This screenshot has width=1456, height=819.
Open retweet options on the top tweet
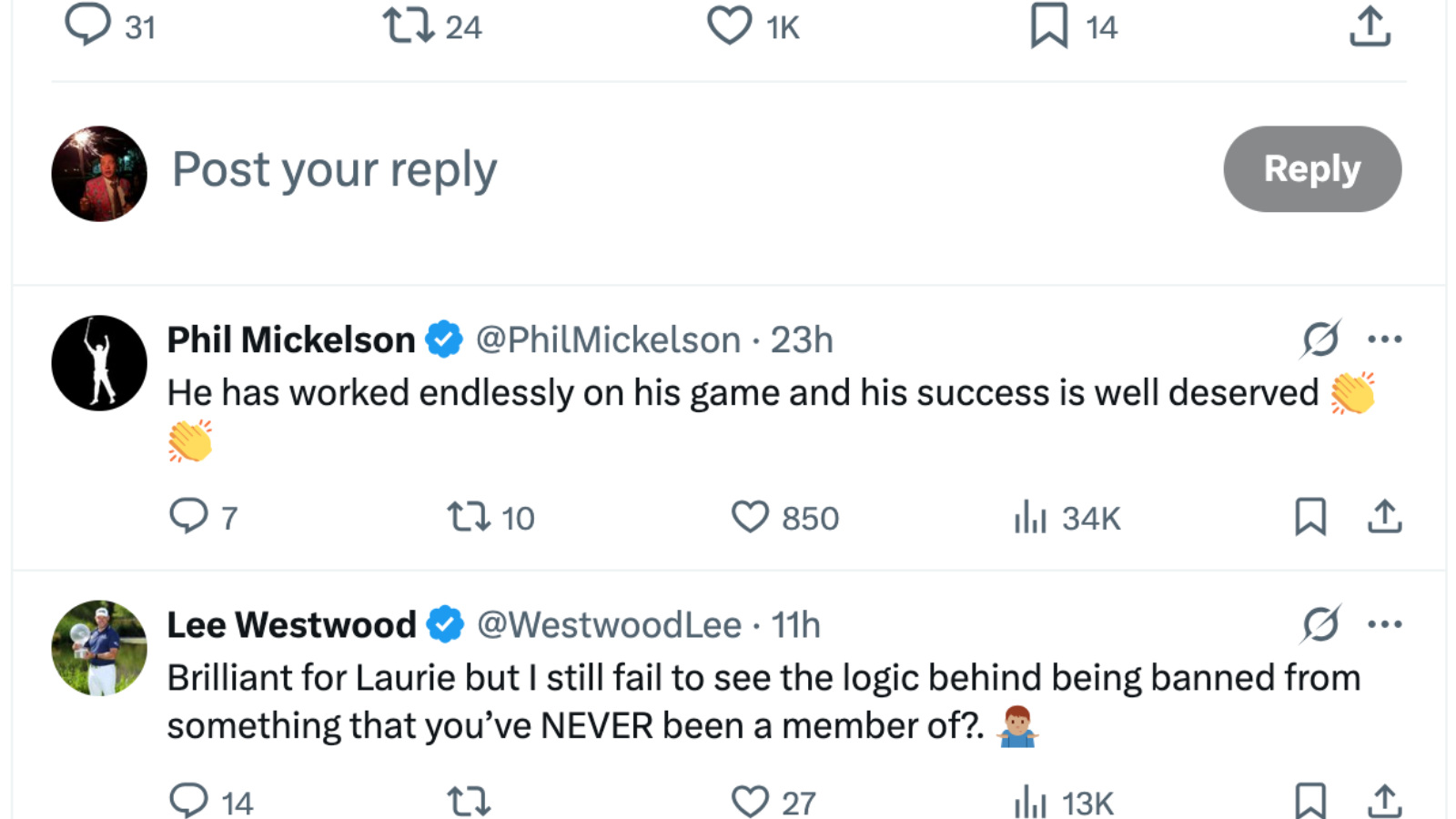tap(411, 27)
